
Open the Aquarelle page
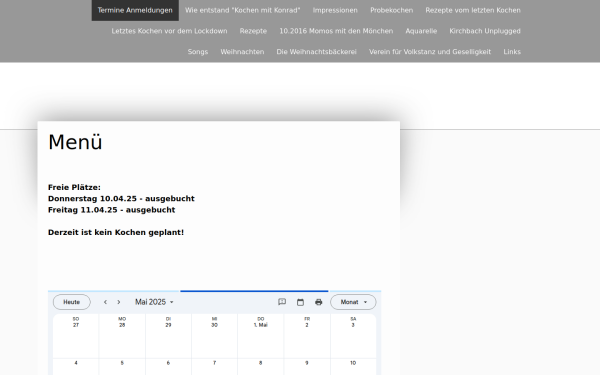pos(421,31)
